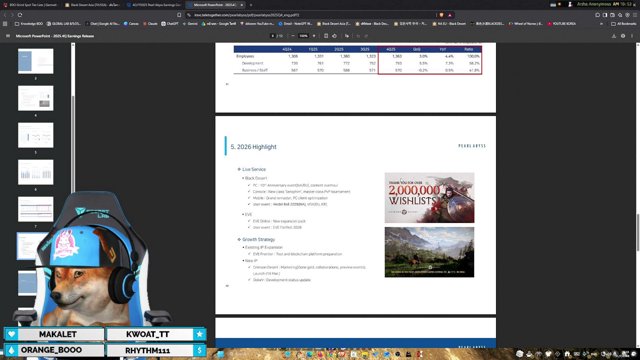The image size is (640, 360).
Task: Zoom out with the minus button
Action: coord(293,36)
